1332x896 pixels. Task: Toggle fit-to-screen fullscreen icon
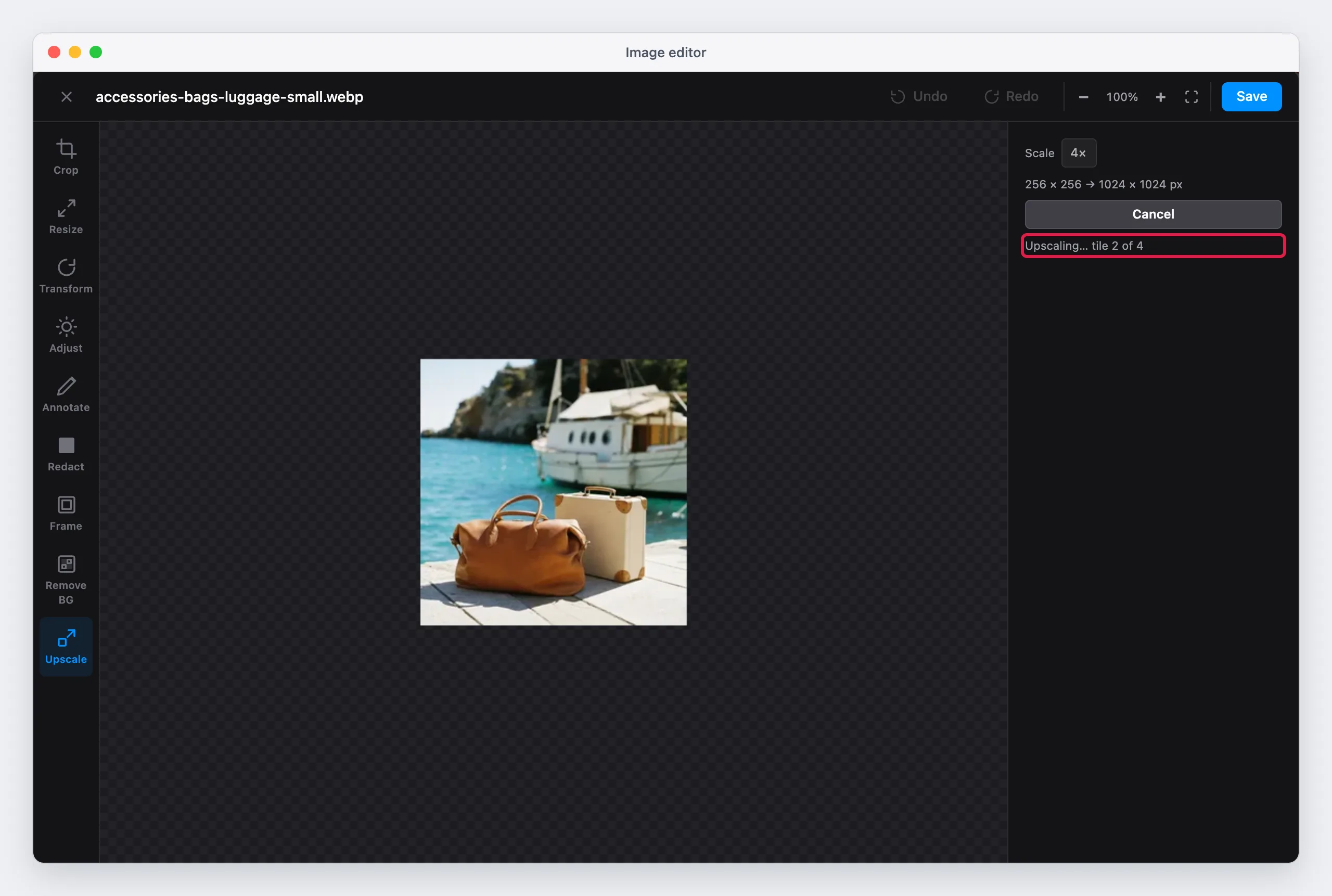[x=1191, y=97]
